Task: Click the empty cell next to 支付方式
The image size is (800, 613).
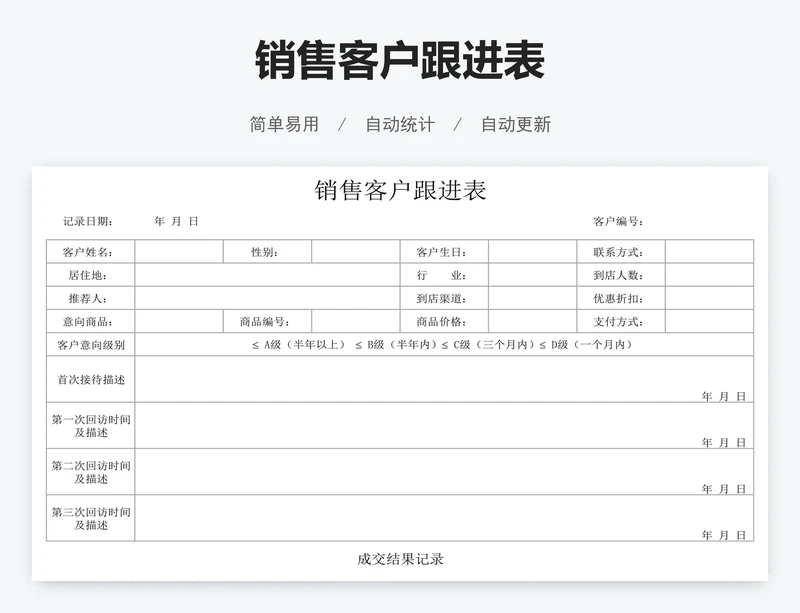Action: click(710, 322)
